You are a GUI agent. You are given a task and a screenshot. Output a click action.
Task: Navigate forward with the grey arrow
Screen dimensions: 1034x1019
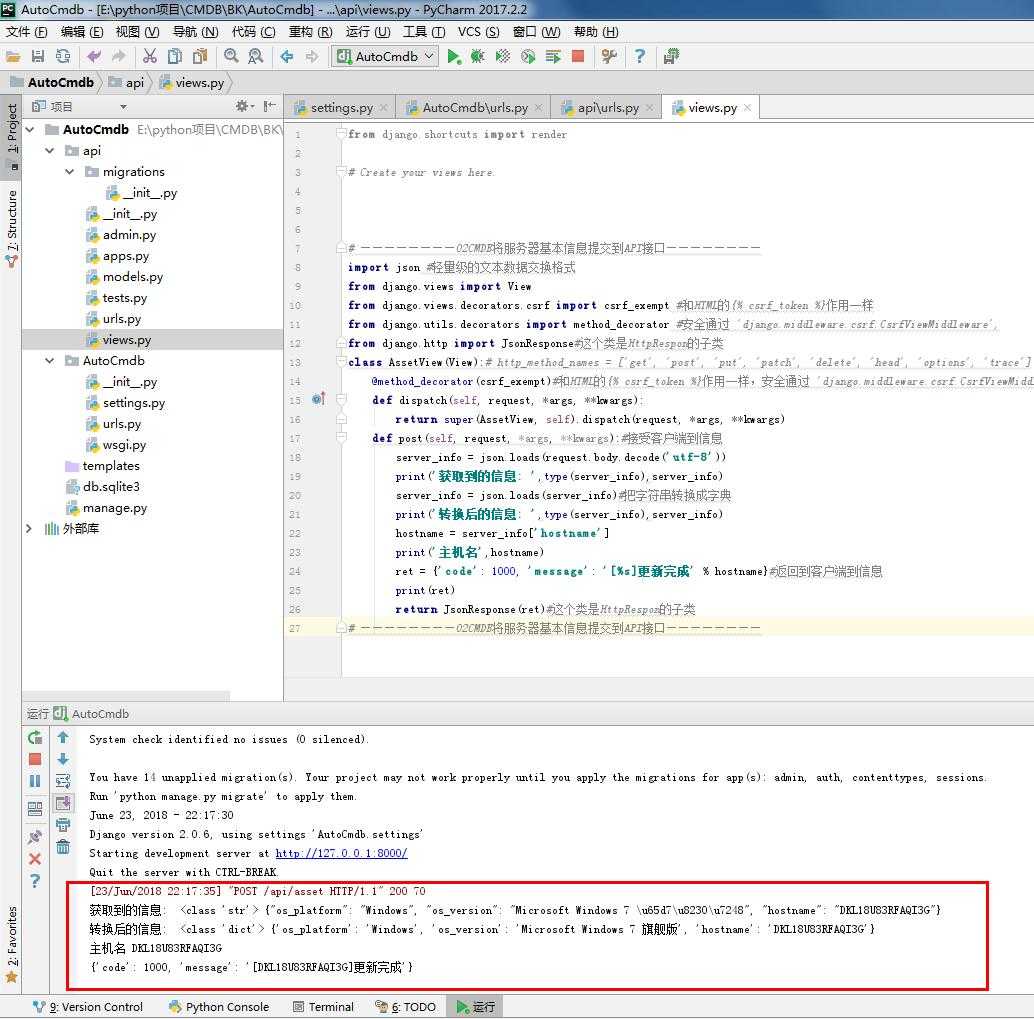point(312,57)
